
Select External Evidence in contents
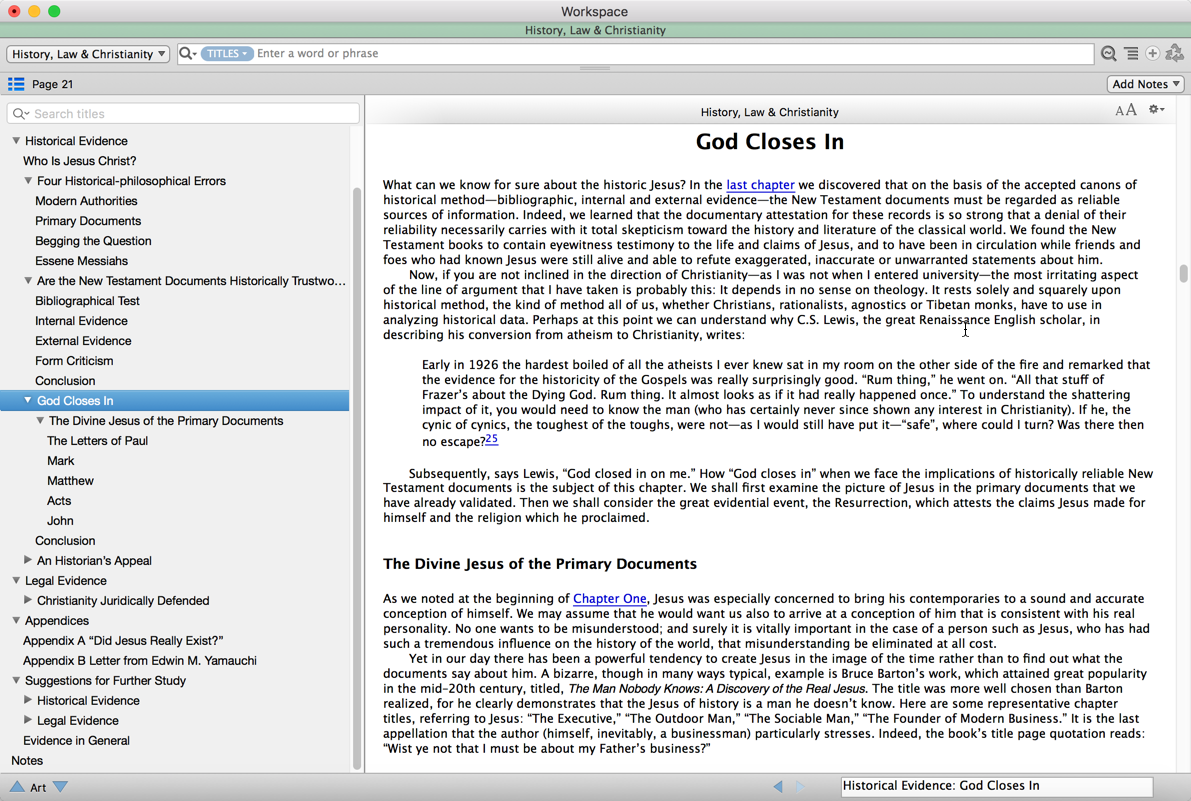[83, 341]
